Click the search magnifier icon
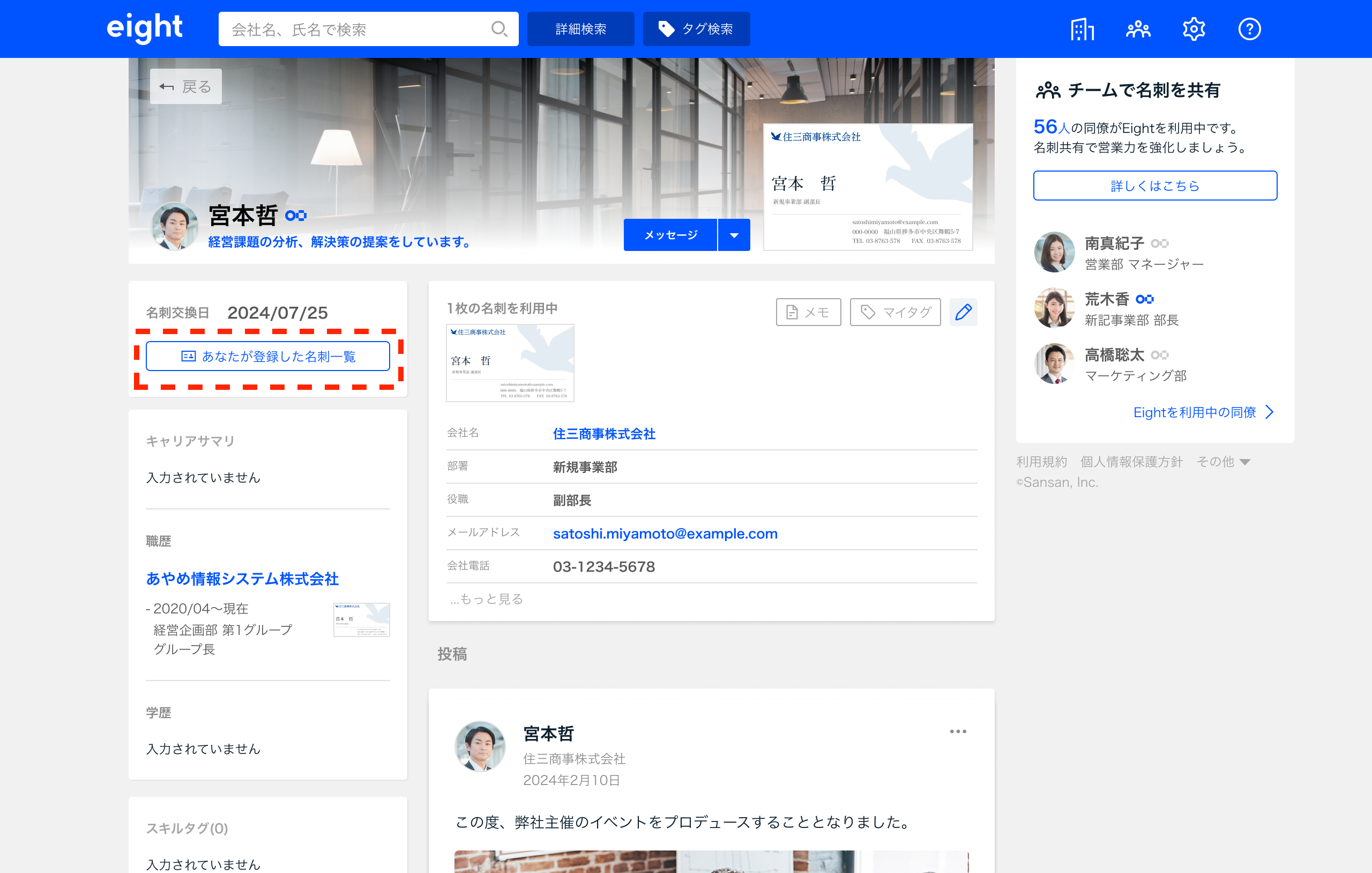This screenshot has height=873, width=1372. tap(499, 29)
